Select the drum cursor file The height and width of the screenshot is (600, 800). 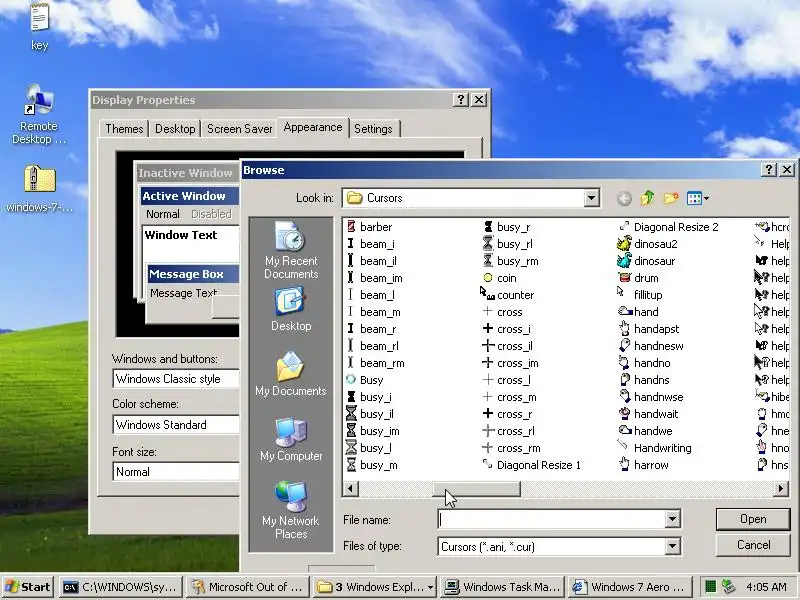638,278
